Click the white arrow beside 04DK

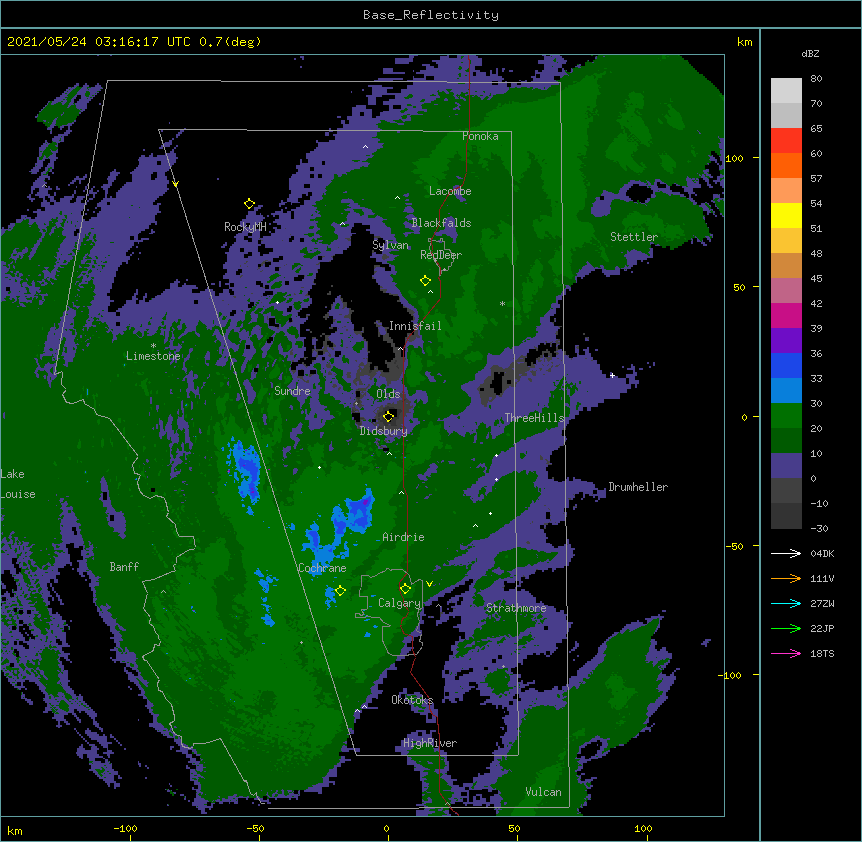pos(786,553)
